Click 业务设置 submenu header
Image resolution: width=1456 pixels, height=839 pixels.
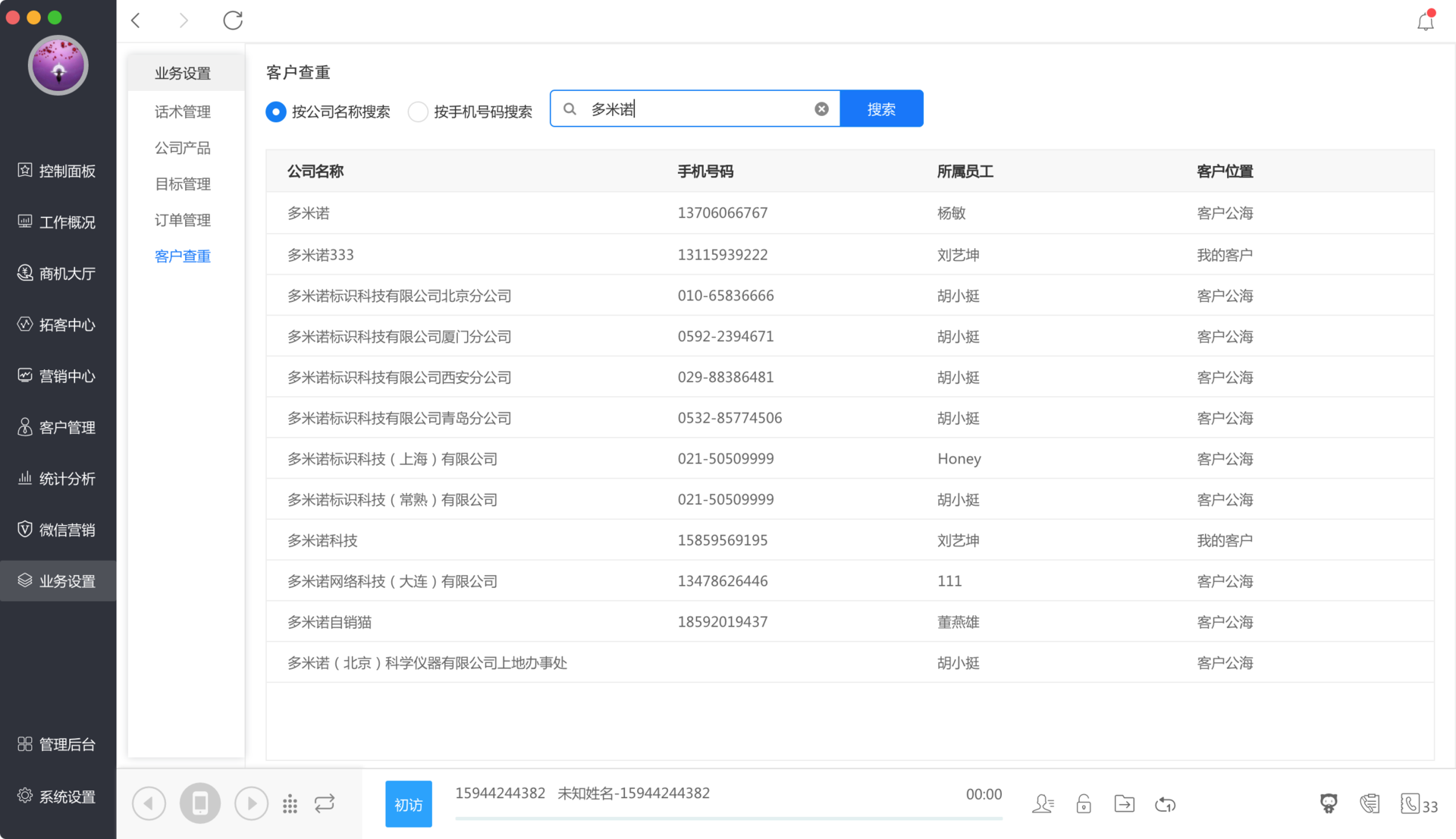click(x=183, y=74)
